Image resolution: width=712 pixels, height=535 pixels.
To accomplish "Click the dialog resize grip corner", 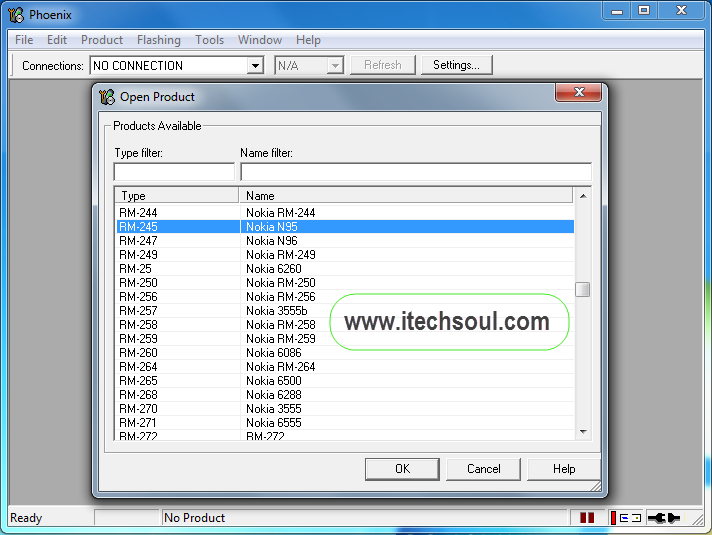I will pyautogui.click(x=596, y=486).
